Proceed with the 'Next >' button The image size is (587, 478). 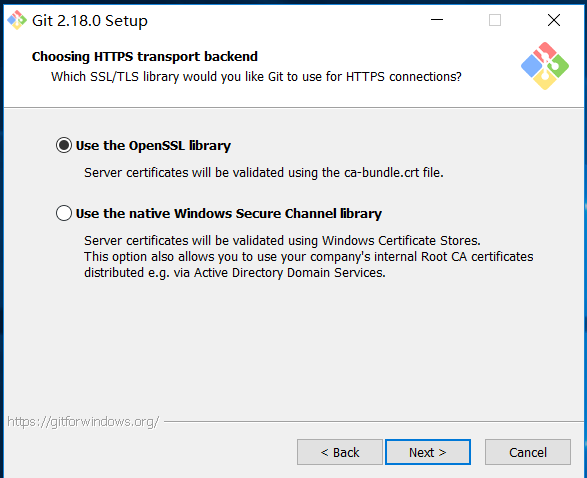pyautogui.click(x=428, y=452)
